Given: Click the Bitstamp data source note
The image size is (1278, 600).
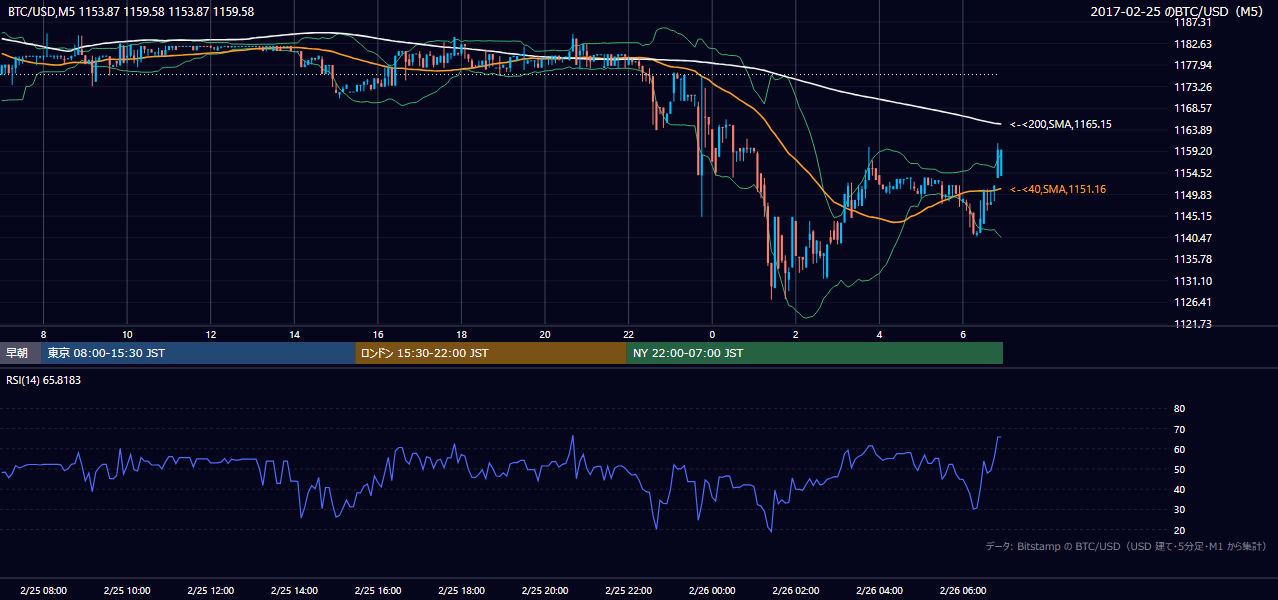Looking at the screenshot, I should tap(1126, 546).
